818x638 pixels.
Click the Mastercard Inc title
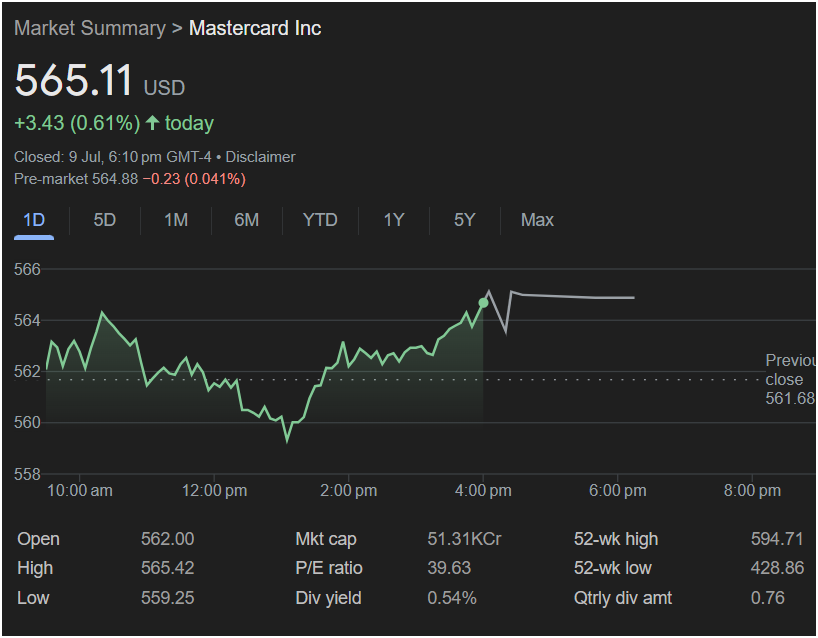coord(255,28)
